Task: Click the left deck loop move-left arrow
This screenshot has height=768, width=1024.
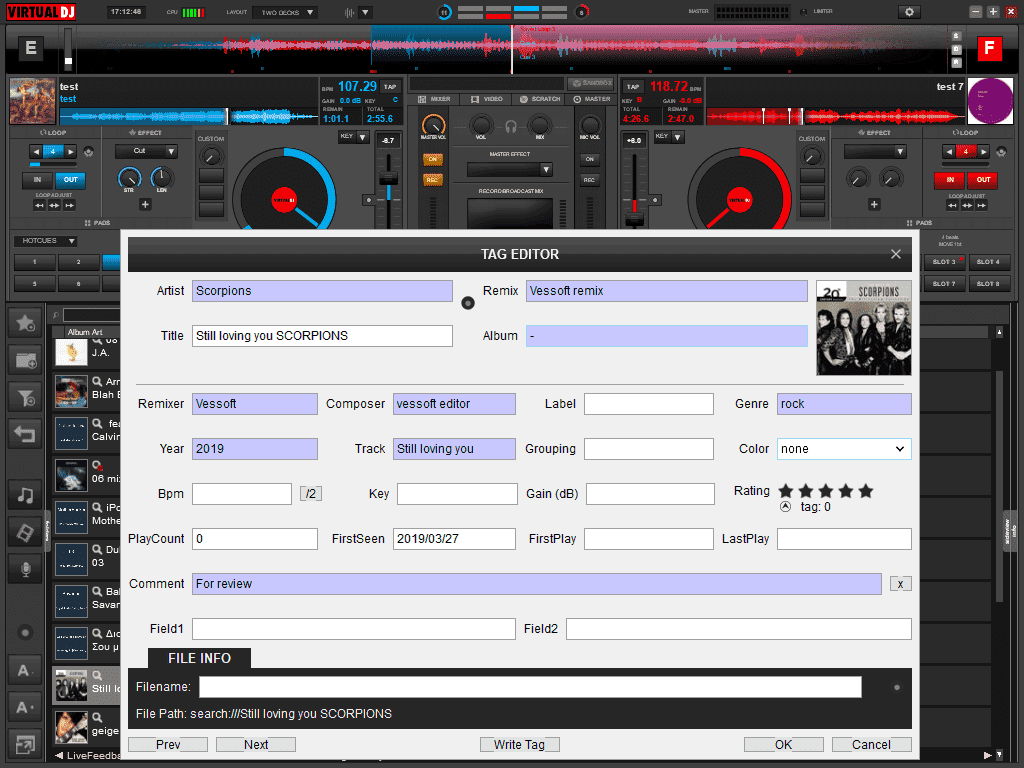Action: click(x=39, y=206)
